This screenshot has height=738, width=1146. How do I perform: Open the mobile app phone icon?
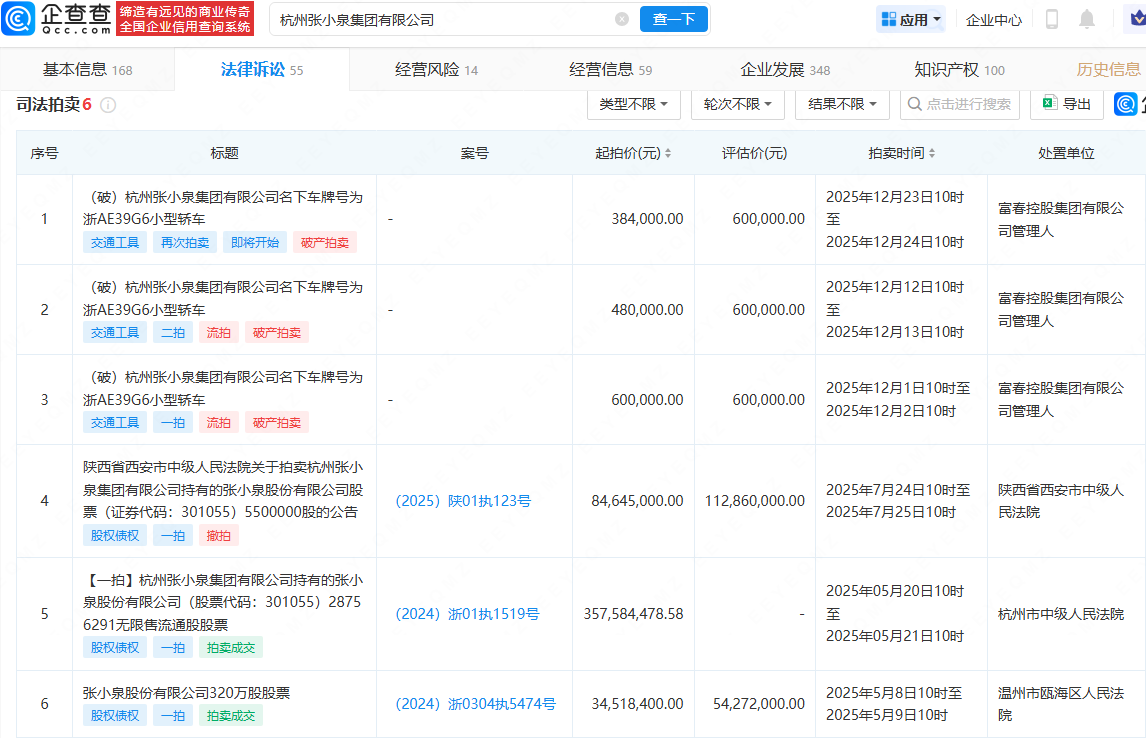1052,19
